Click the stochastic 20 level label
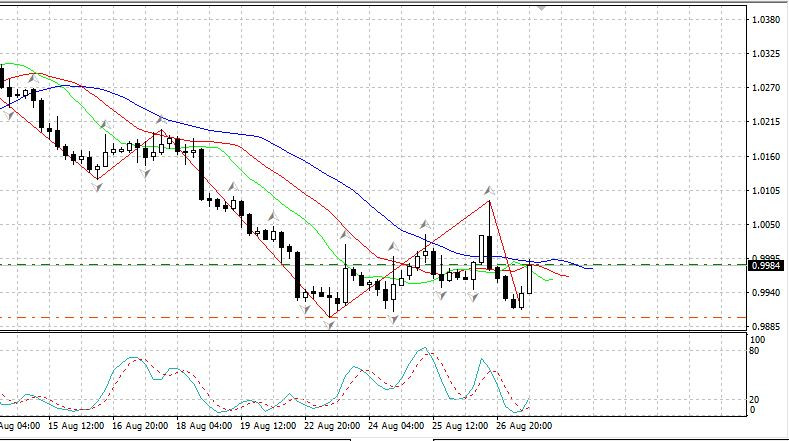 click(x=756, y=400)
